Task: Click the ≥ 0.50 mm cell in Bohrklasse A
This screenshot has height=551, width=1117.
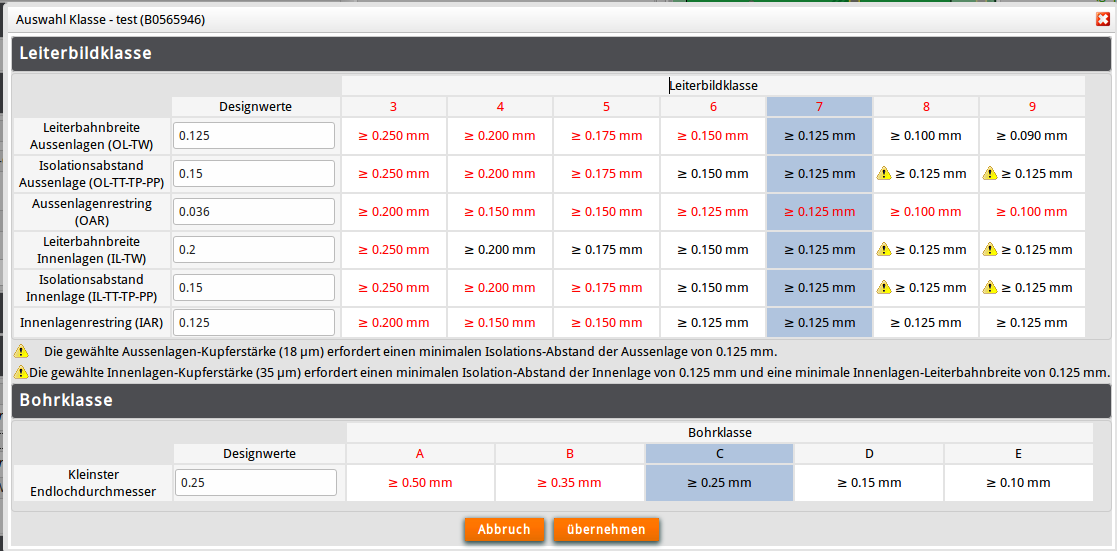Action: 420,483
